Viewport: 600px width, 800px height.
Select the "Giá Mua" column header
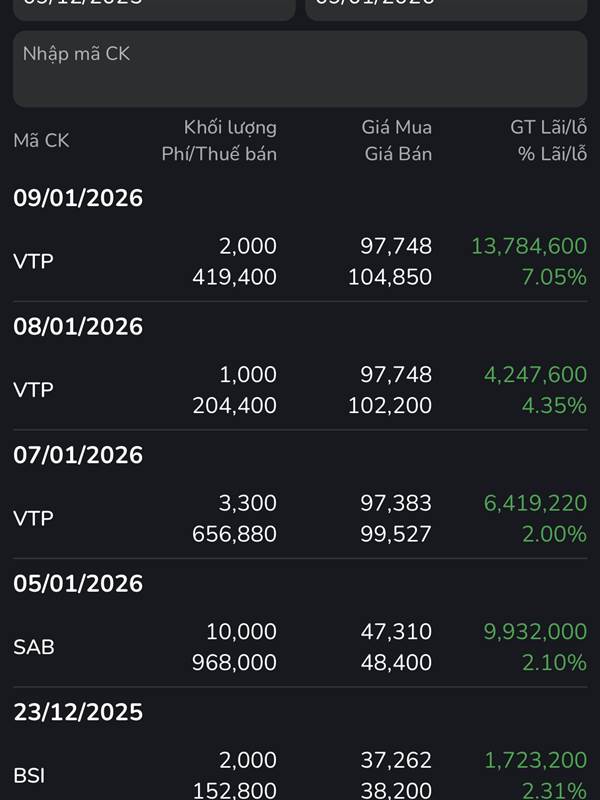click(397, 127)
